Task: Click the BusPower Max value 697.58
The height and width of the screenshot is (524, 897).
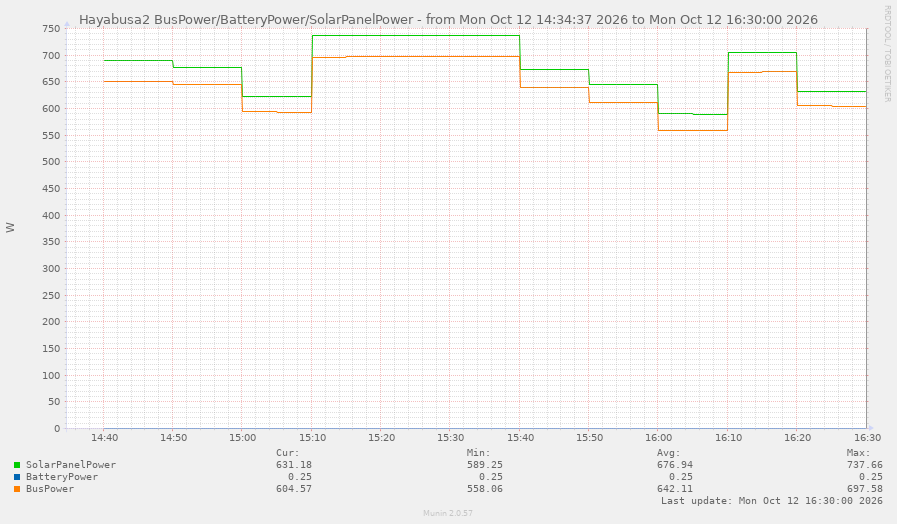Action: click(865, 489)
